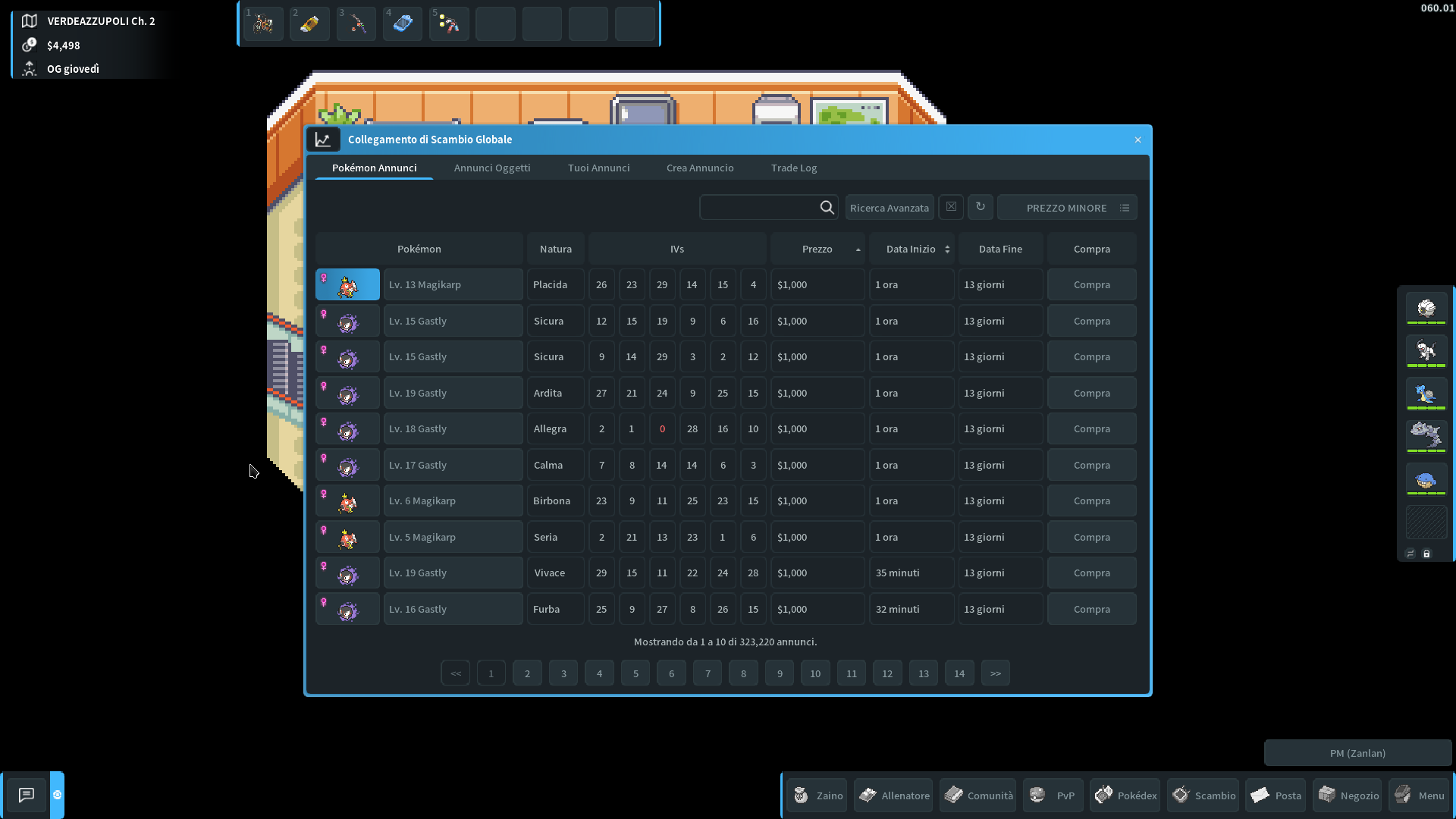Refresh the listings with the reload icon
The image size is (1456, 819).
981,207
